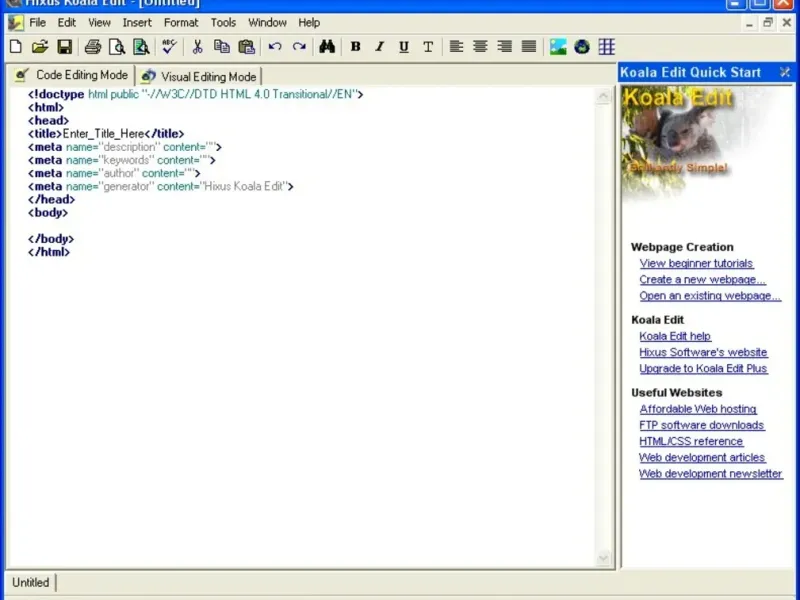Toggle italic formatting

[379, 46]
